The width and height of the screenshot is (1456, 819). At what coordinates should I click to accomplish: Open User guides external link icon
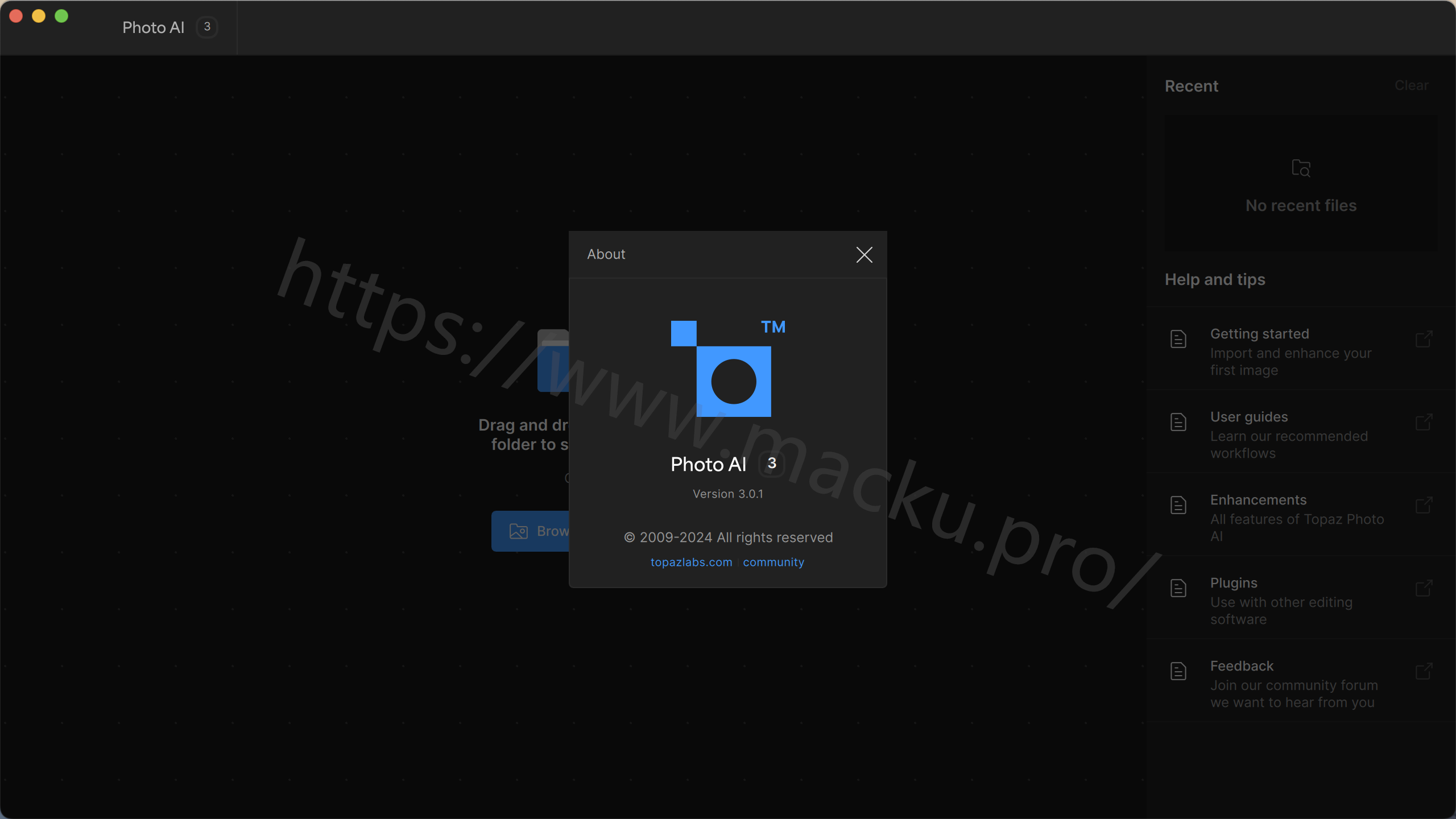point(1424,422)
